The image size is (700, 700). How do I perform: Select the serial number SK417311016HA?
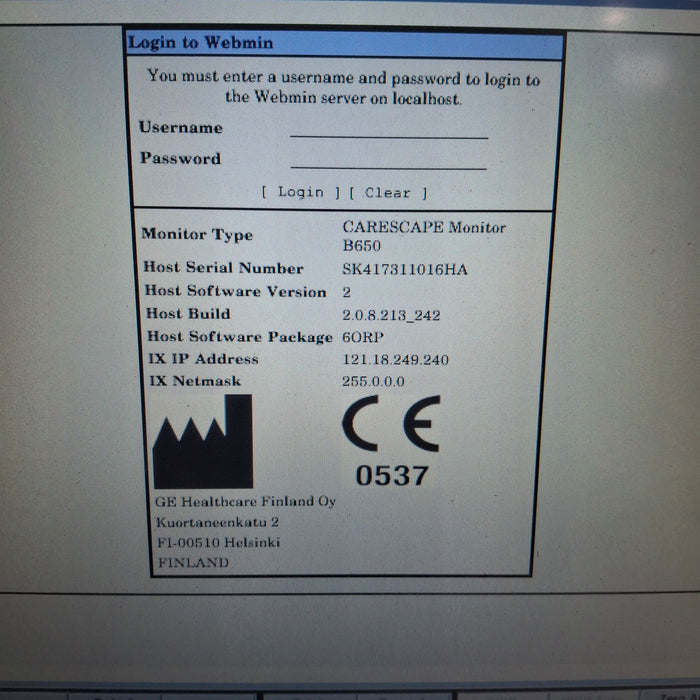point(405,269)
